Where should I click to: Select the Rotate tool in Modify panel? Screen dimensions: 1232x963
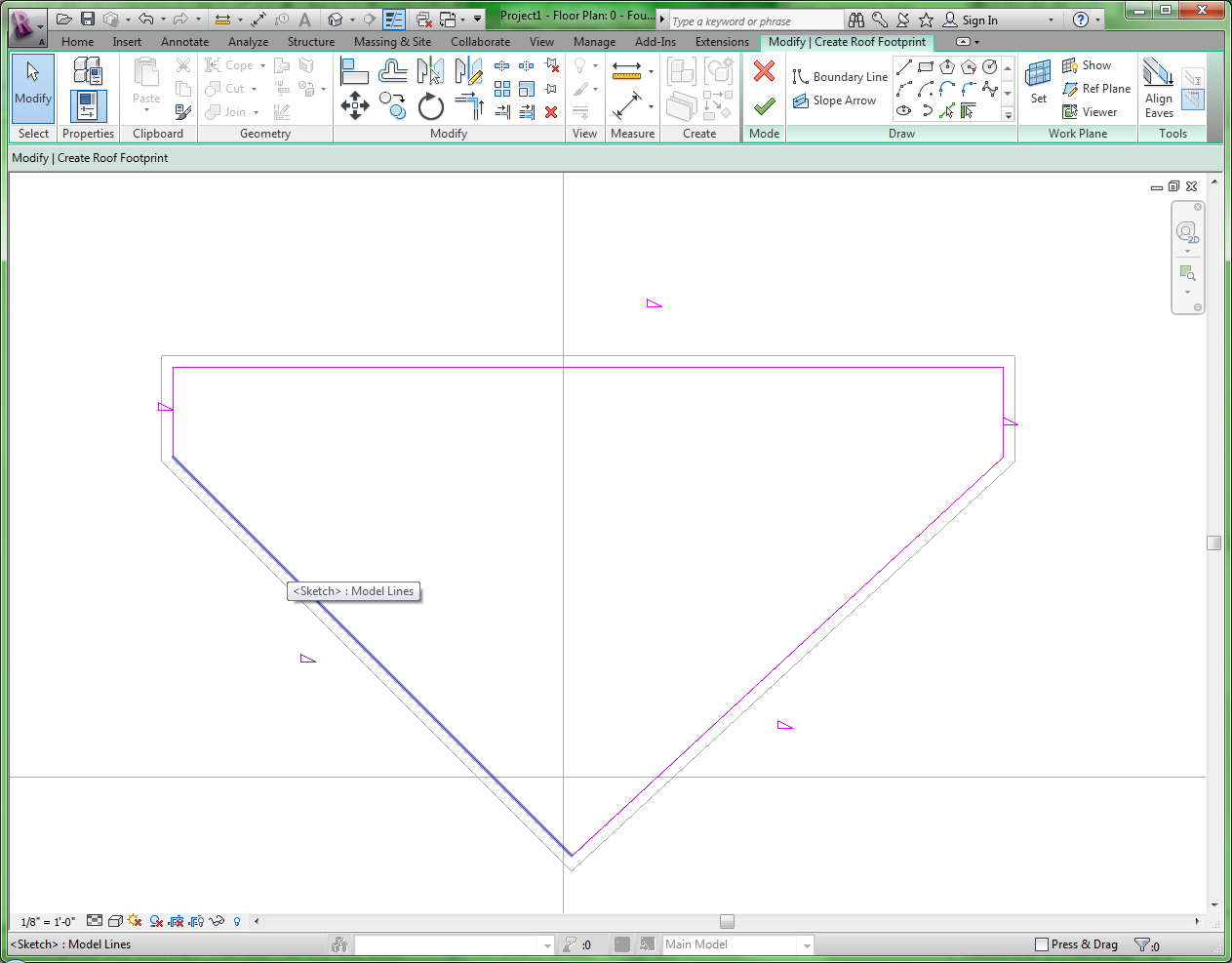430,105
